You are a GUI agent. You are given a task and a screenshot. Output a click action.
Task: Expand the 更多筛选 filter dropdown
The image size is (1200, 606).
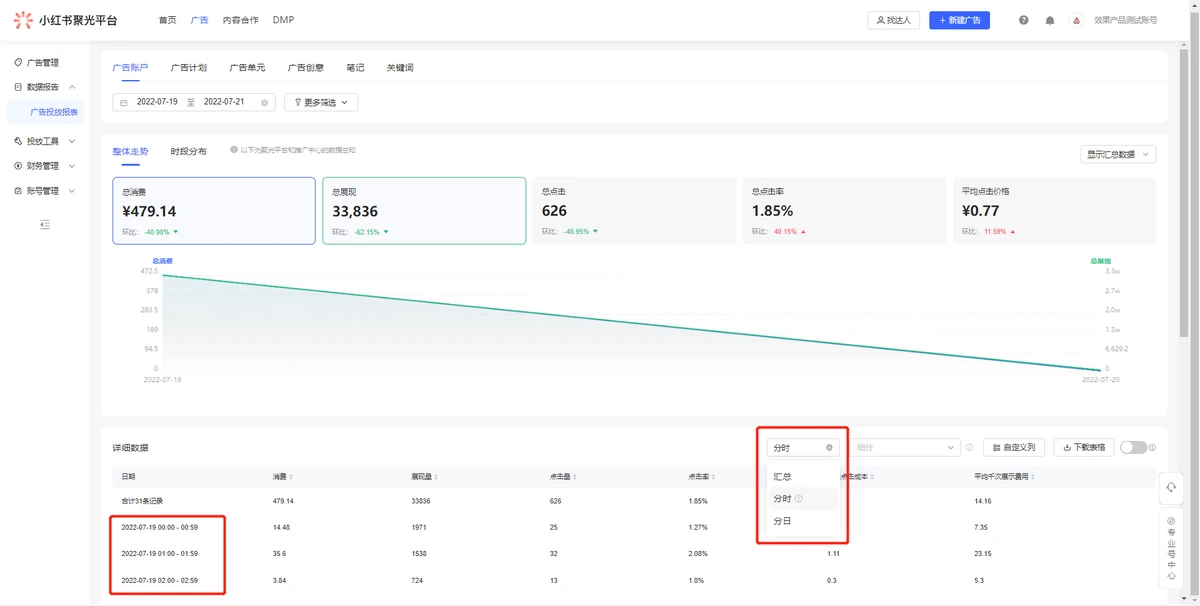(x=321, y=102)
